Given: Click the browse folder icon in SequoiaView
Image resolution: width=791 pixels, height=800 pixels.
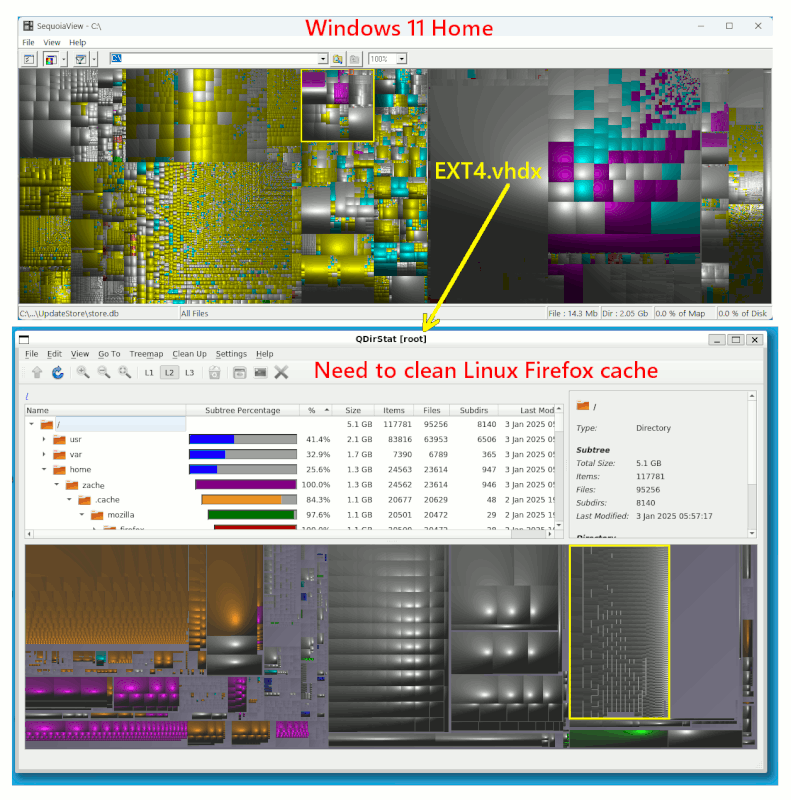Looking at the screenshot, I should click(337, 59).
